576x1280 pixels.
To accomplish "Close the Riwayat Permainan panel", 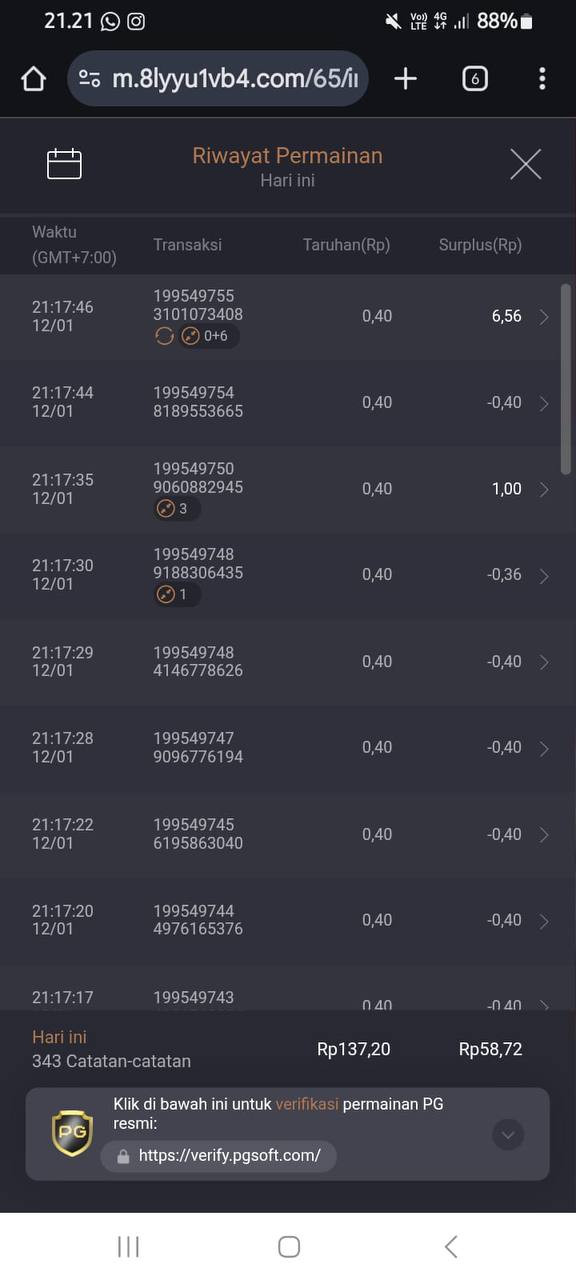I will (x=525, y=164).
